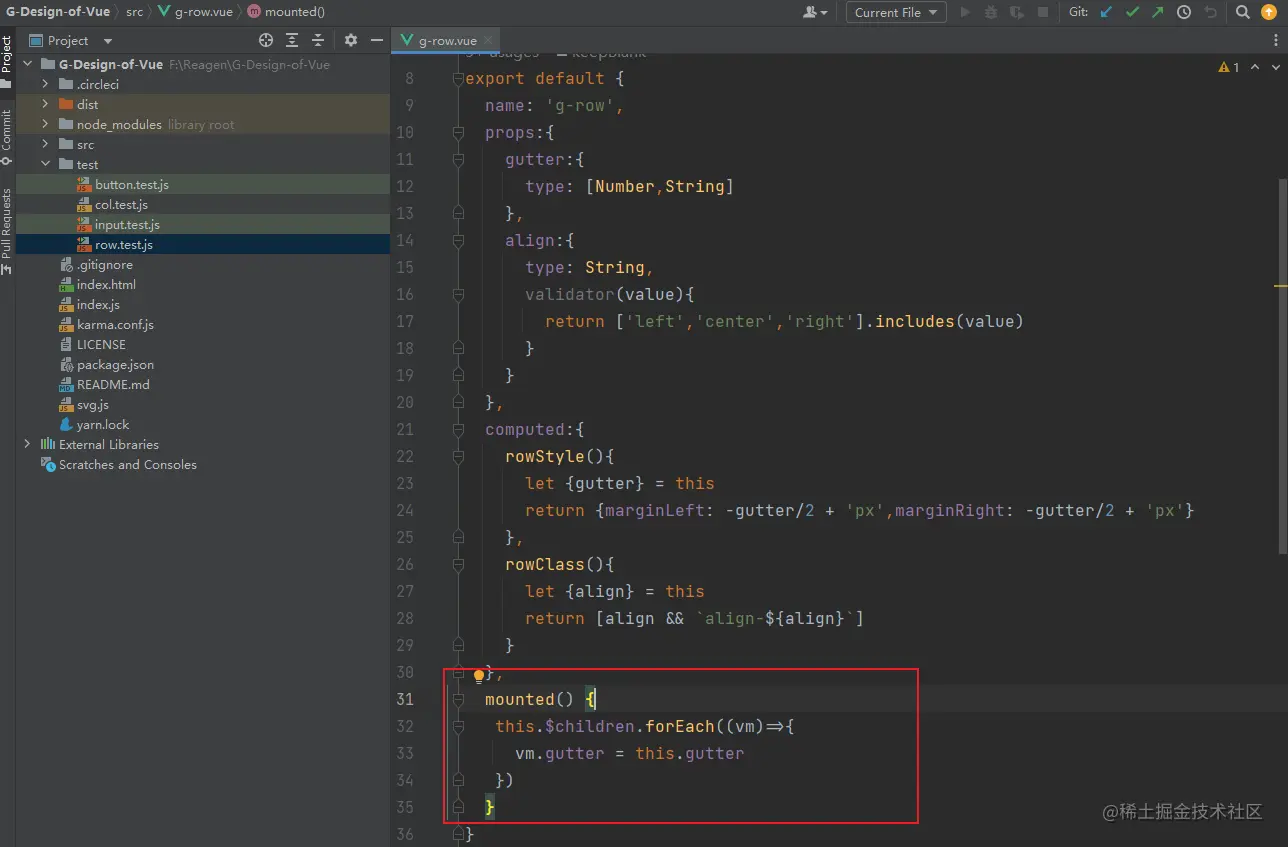Expand External Libraries node
The height and width of the screenshot is (847, 1288).
27,444
